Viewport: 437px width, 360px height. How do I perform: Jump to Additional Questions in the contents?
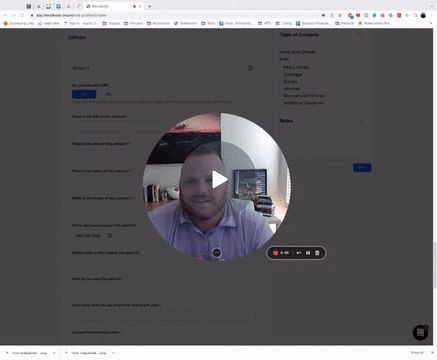[x=303, y=103]
